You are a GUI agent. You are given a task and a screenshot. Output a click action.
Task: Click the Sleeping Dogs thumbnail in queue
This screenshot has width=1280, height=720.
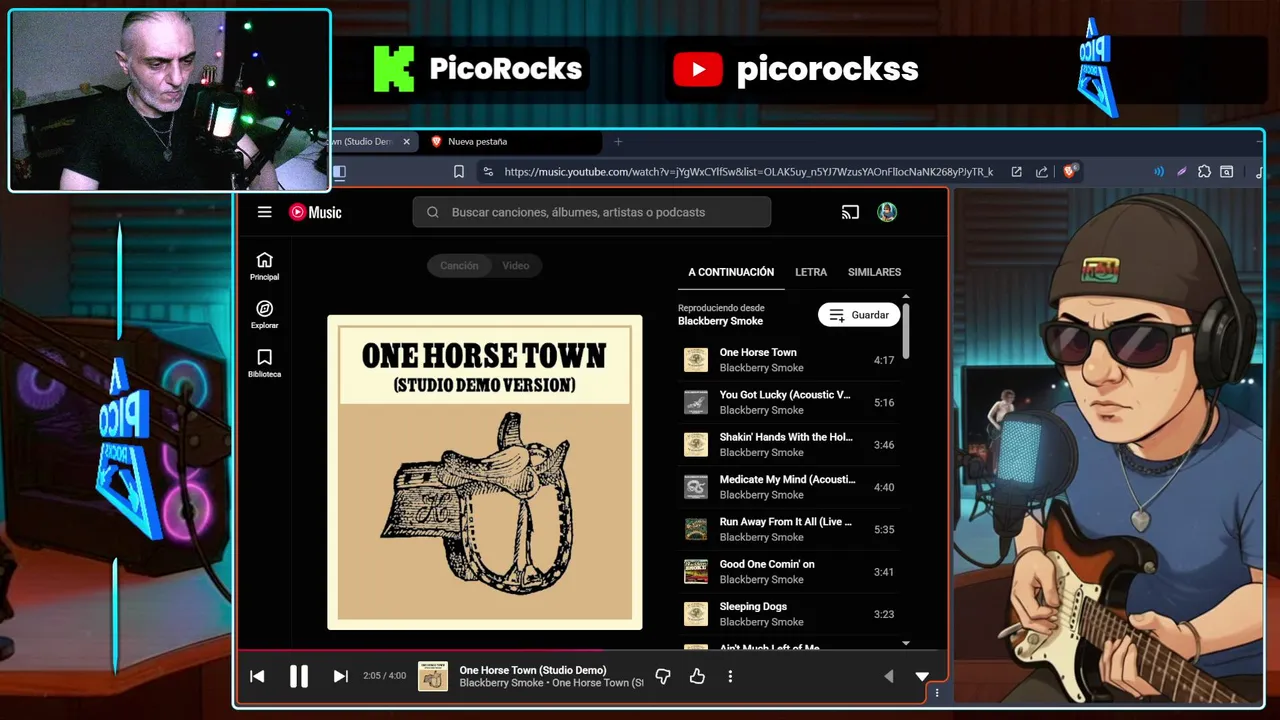696,614
